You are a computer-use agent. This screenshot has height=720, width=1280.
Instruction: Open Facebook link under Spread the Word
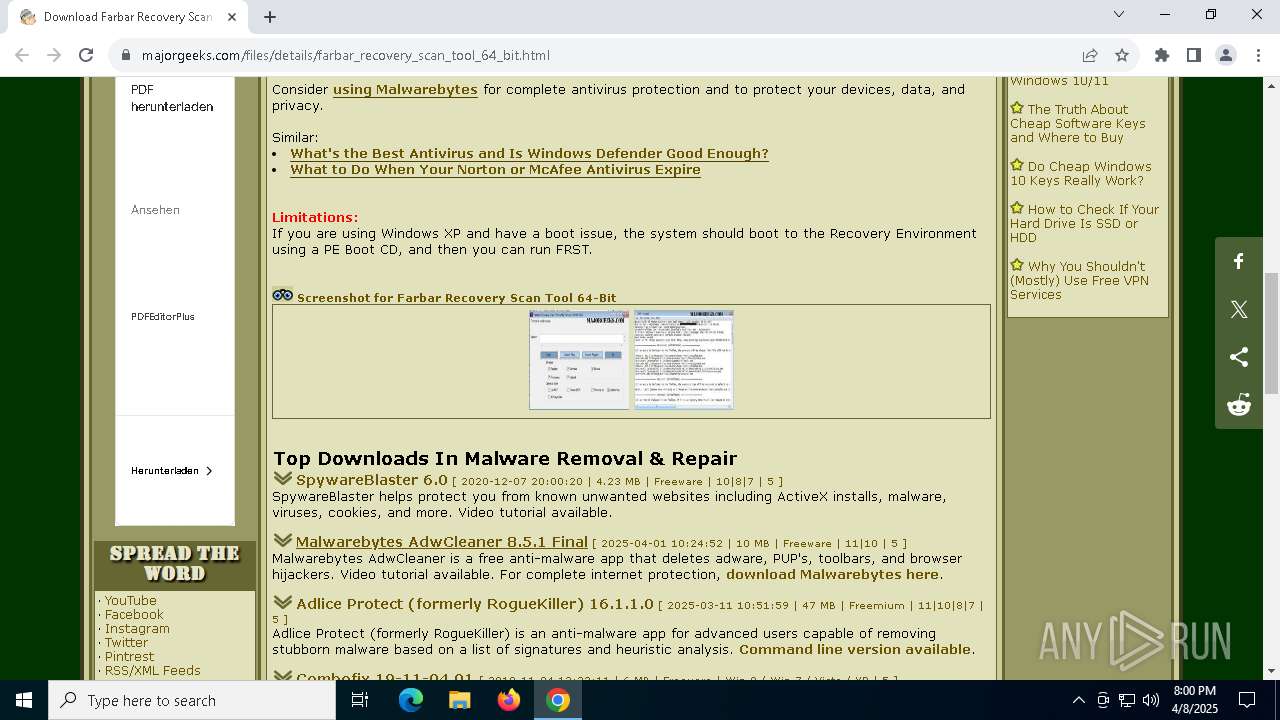(134, 614)
